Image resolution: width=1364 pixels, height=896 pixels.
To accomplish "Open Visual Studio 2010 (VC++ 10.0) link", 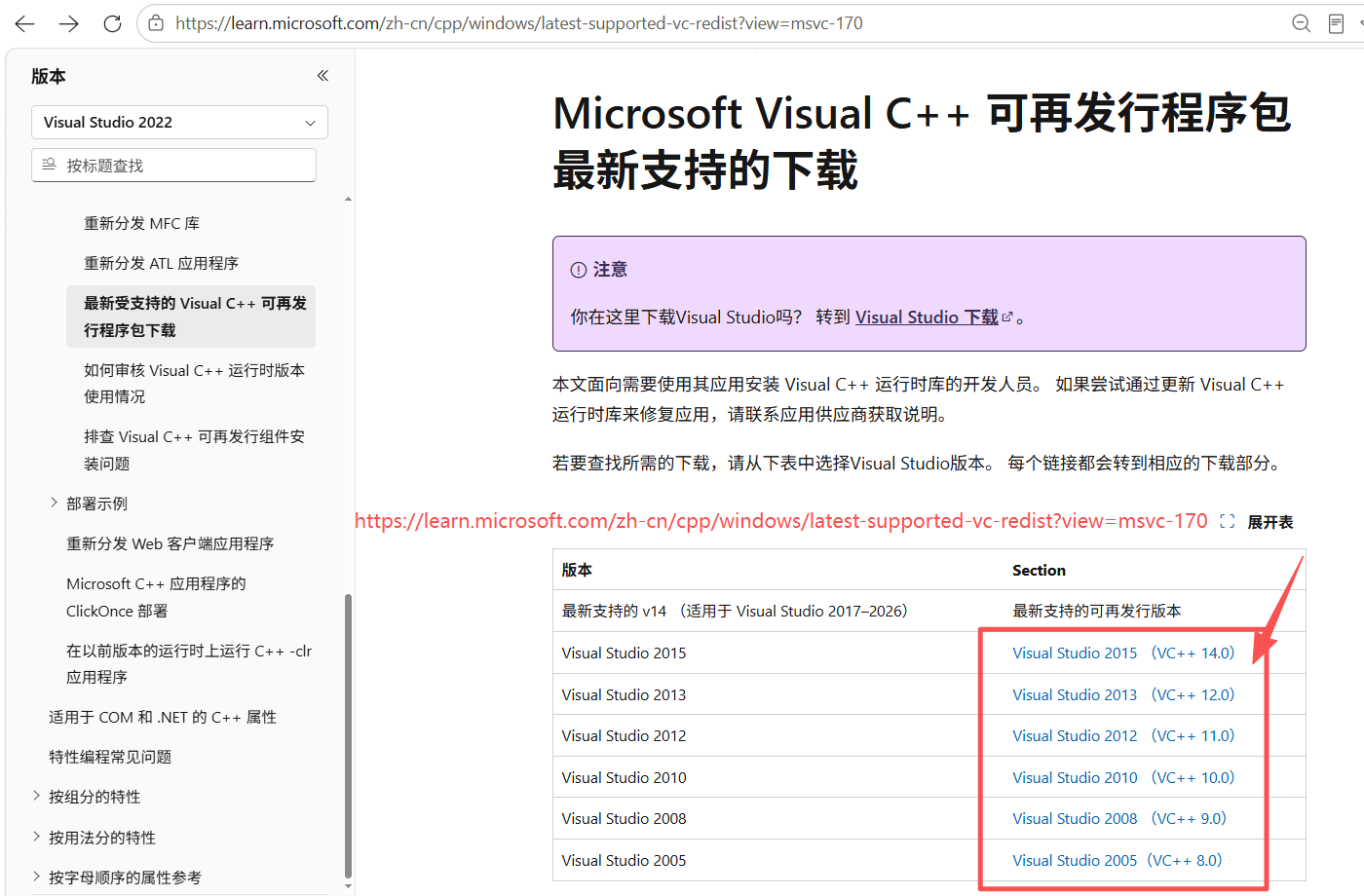I will click(1123, 777).
